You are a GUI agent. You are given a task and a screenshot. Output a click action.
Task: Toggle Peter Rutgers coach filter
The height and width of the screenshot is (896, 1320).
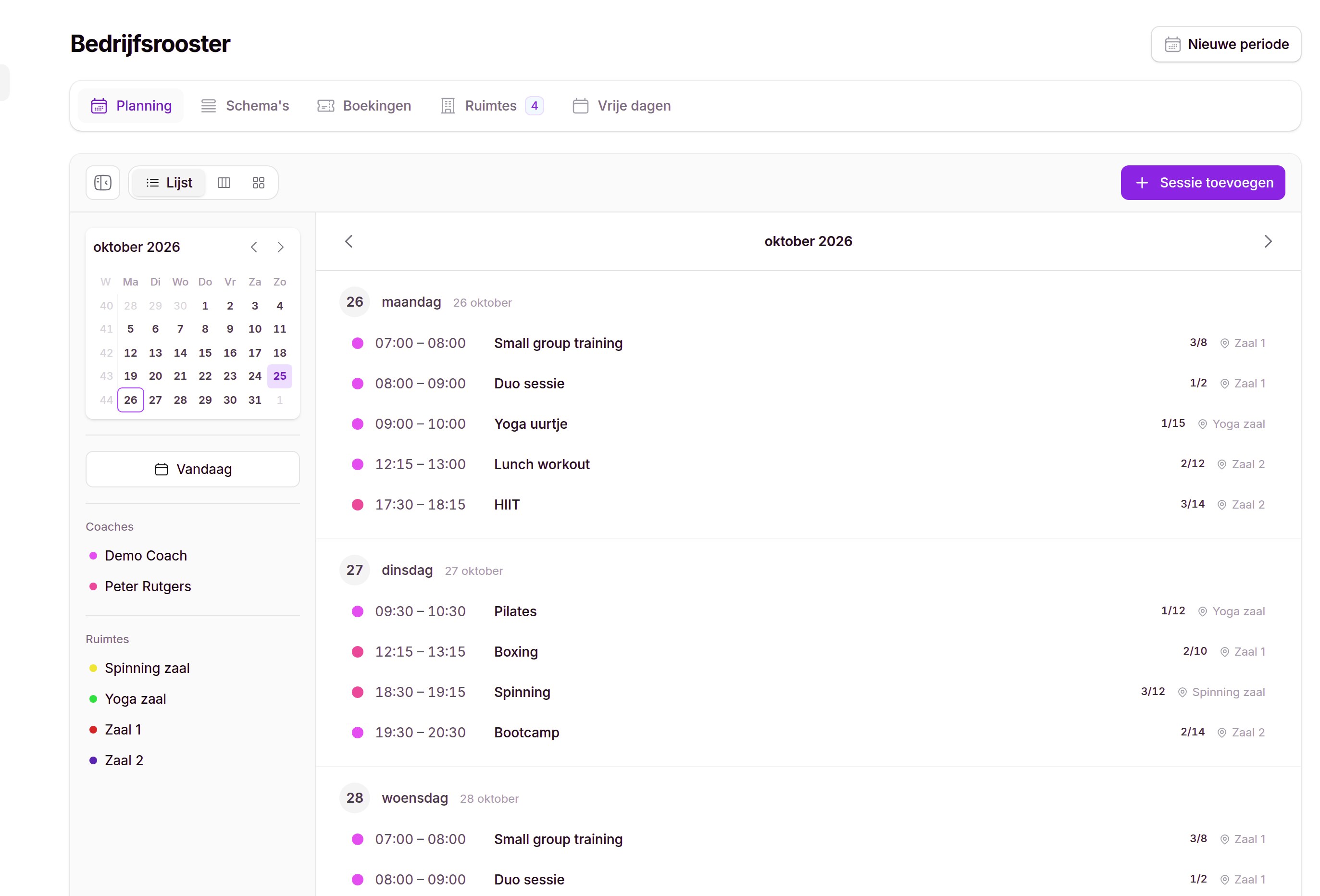pos(140,586)
